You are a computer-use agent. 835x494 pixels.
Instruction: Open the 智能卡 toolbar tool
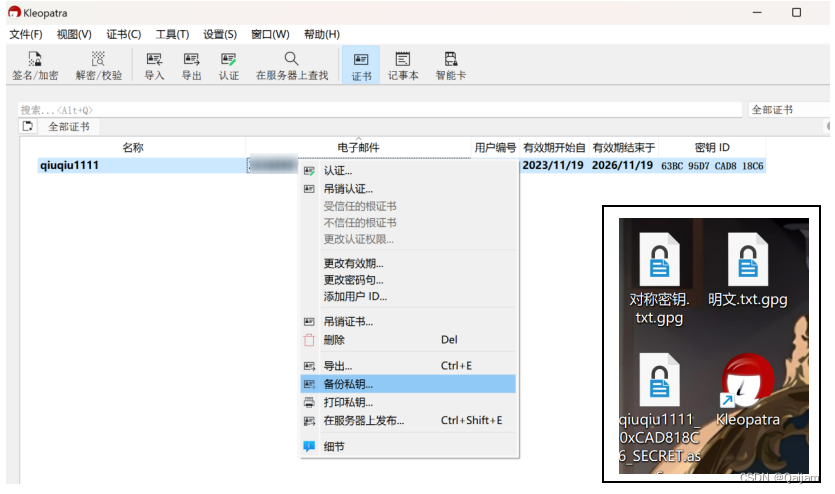451,65
